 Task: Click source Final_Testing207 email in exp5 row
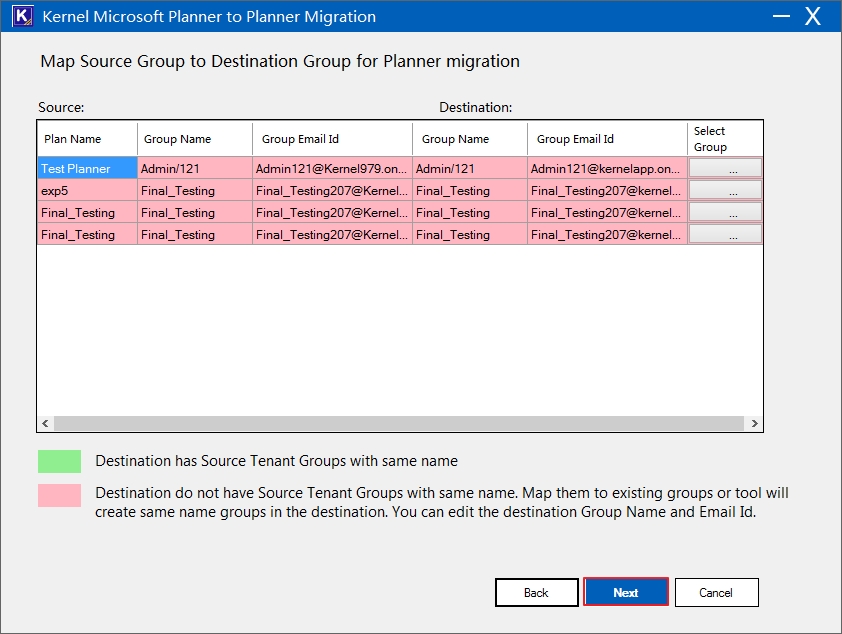pos(332,191)
